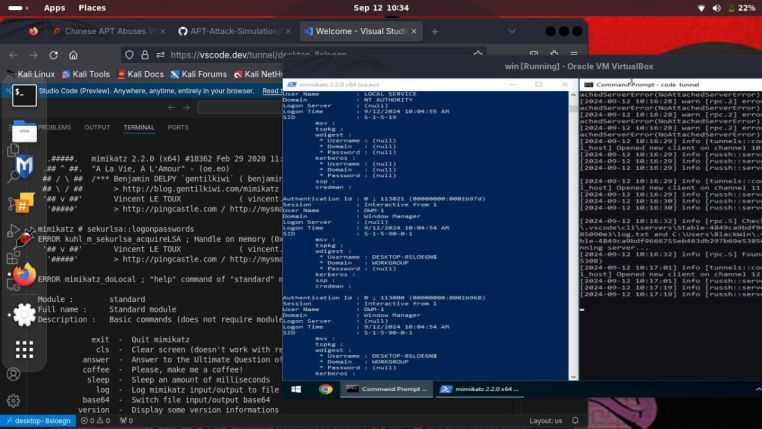Screen dimensions: 762x429
Task: Open the Places menu in top bar
Action: tap(92, 7)
